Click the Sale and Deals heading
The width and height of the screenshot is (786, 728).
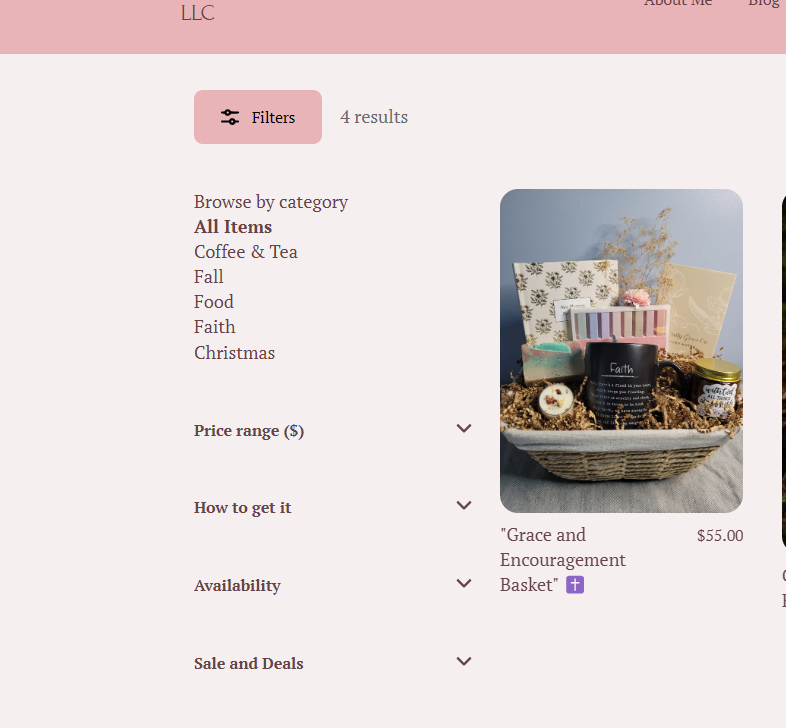[x=249, y=663]
